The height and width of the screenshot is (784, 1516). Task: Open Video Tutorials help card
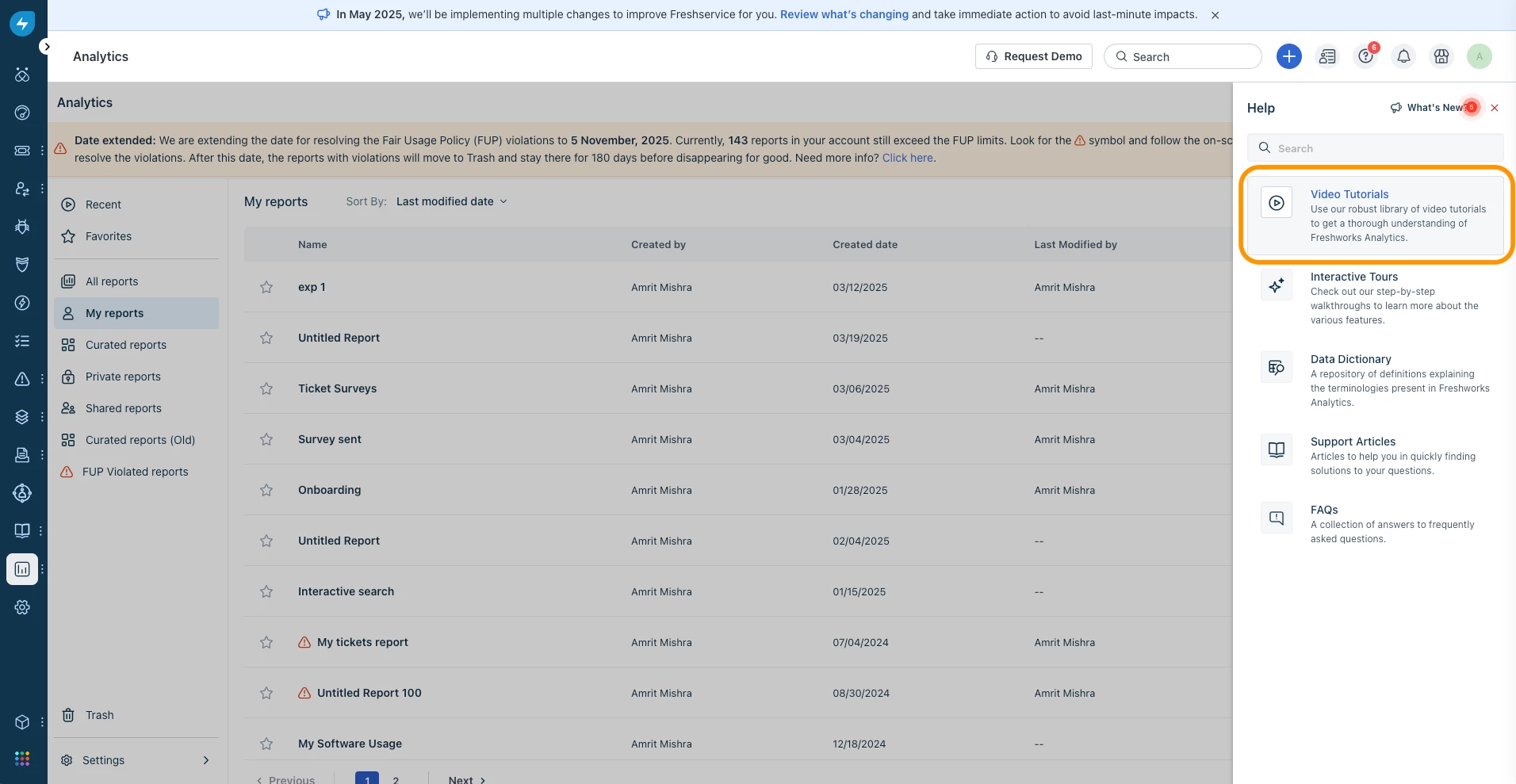point(1376,215)
